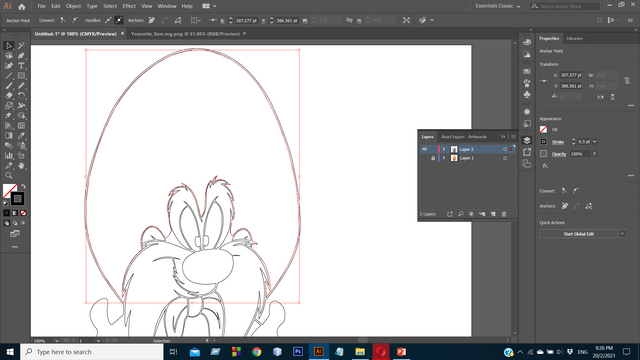This screenshot has height=360, width=640.
Task: Open the Asset Export tab
Action: pyautogui.click(x=453, y=137)
